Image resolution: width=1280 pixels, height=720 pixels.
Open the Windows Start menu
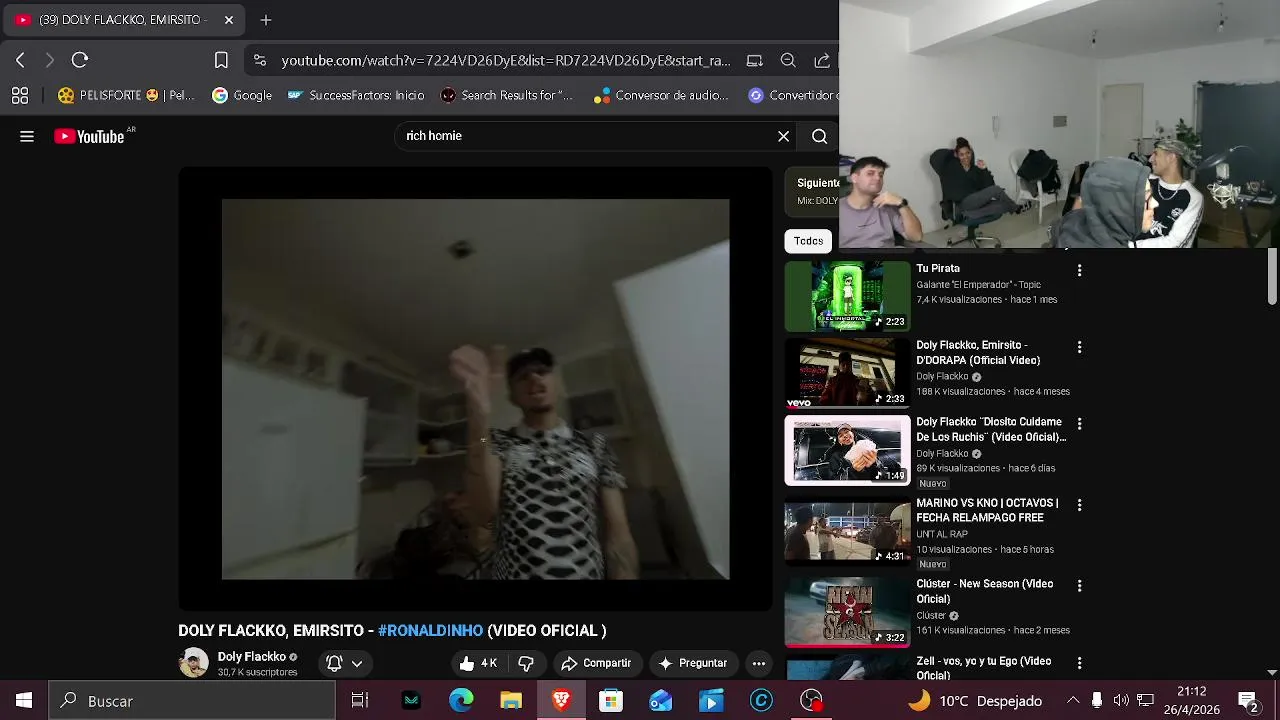(24, 700)
